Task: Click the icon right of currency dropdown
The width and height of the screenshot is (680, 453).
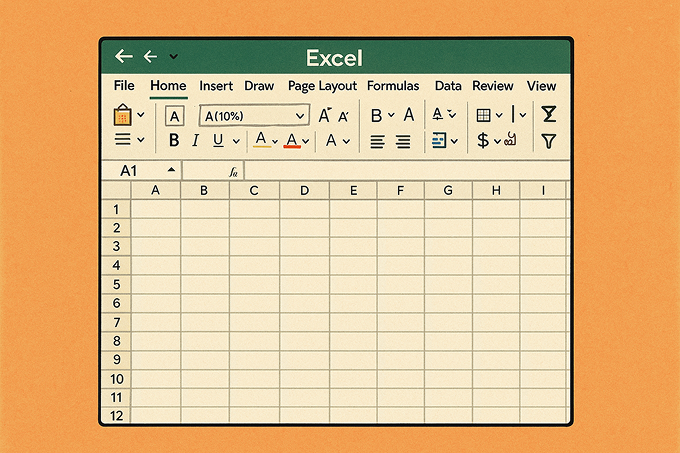Action: coord(510,140)
